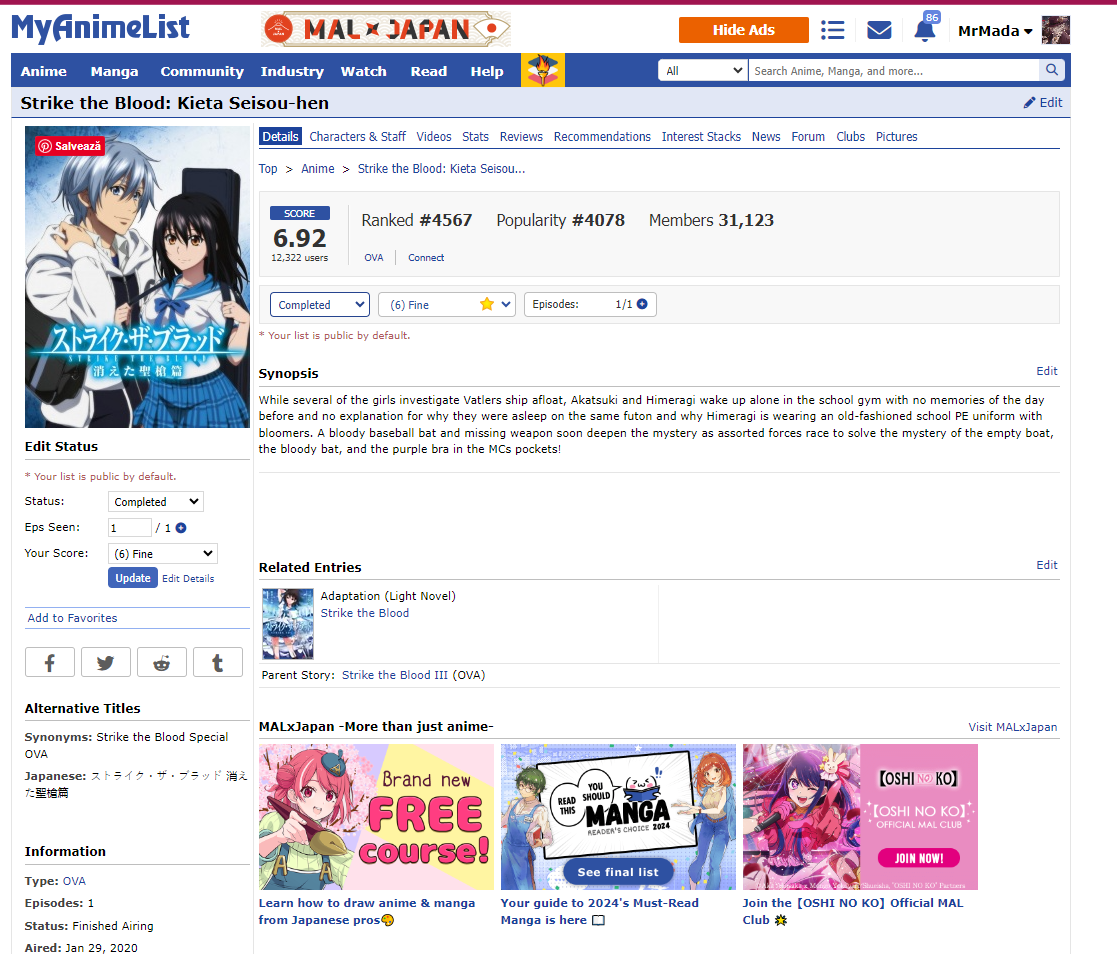The image size is (1117, 954).
Task: Open the Anime menu in navbar
Action: [x=43, y=71]
